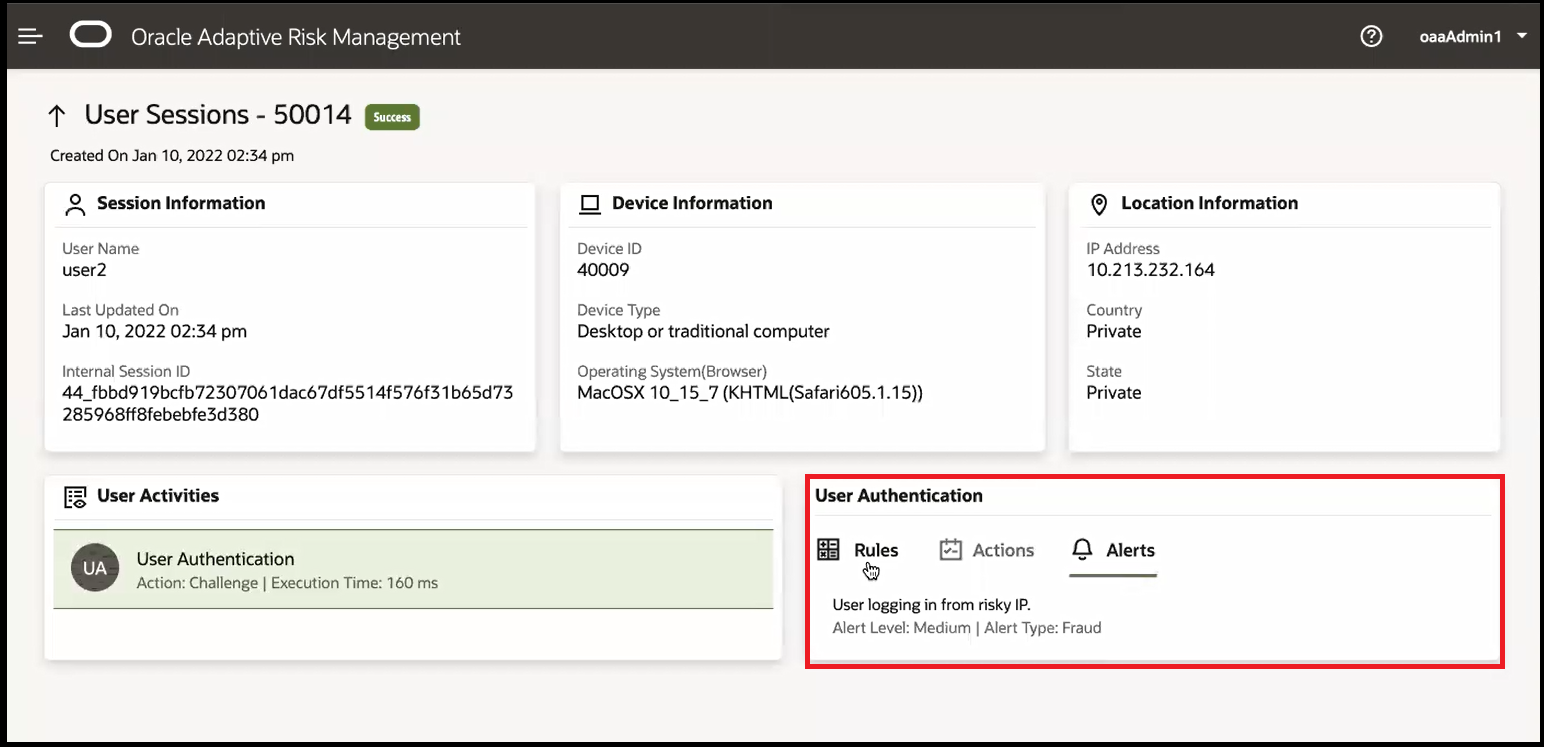Click the back arrow beside User Sessions

tap(57, 116)
